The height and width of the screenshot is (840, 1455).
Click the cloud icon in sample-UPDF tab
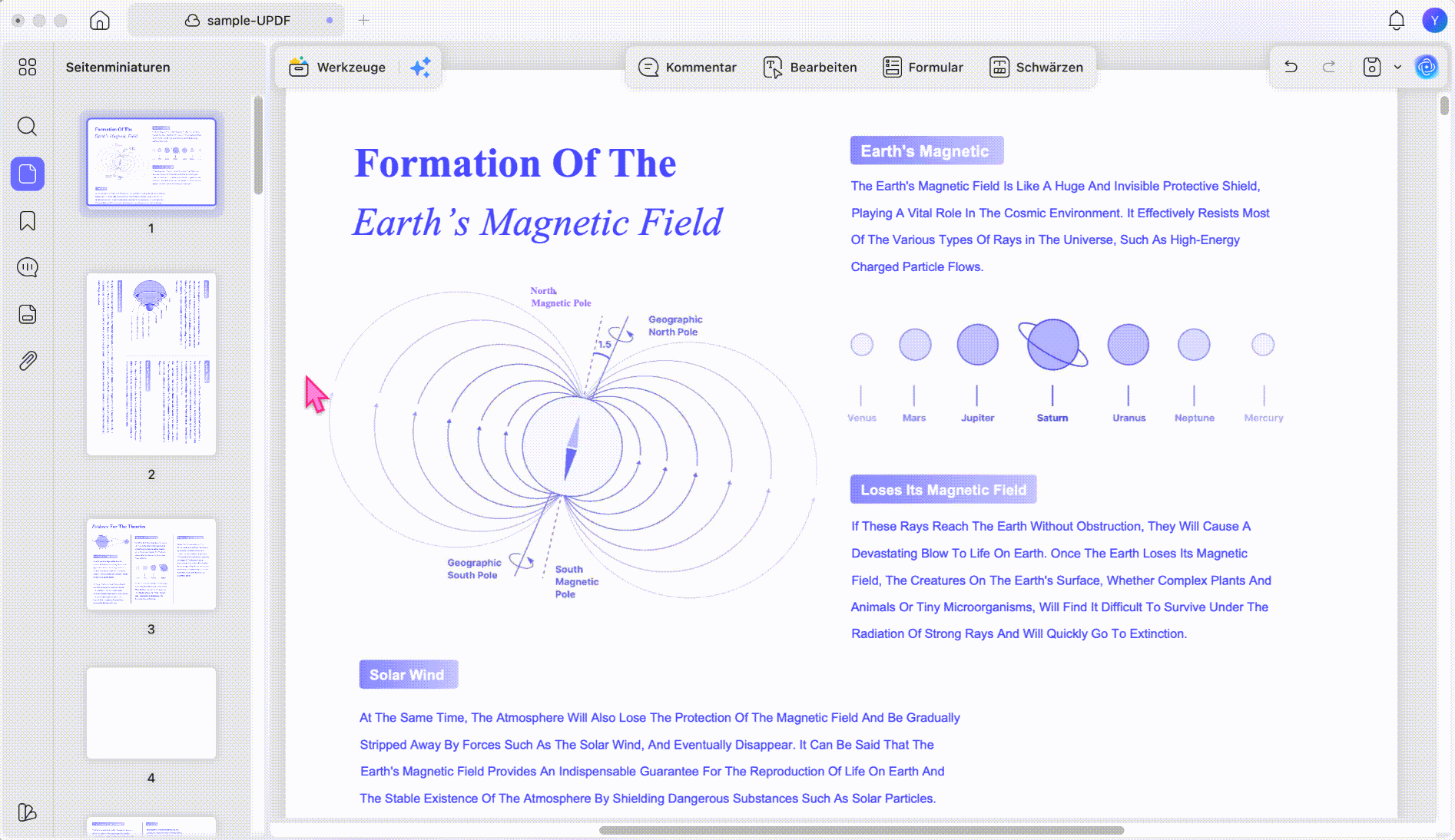[192, 21]
